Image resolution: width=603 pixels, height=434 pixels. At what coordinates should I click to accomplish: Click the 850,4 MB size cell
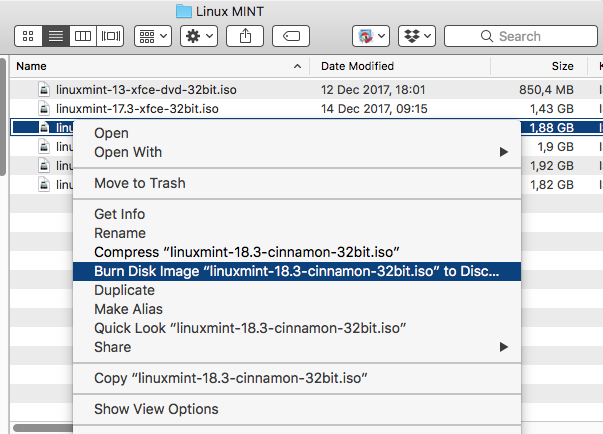[546, 90]
